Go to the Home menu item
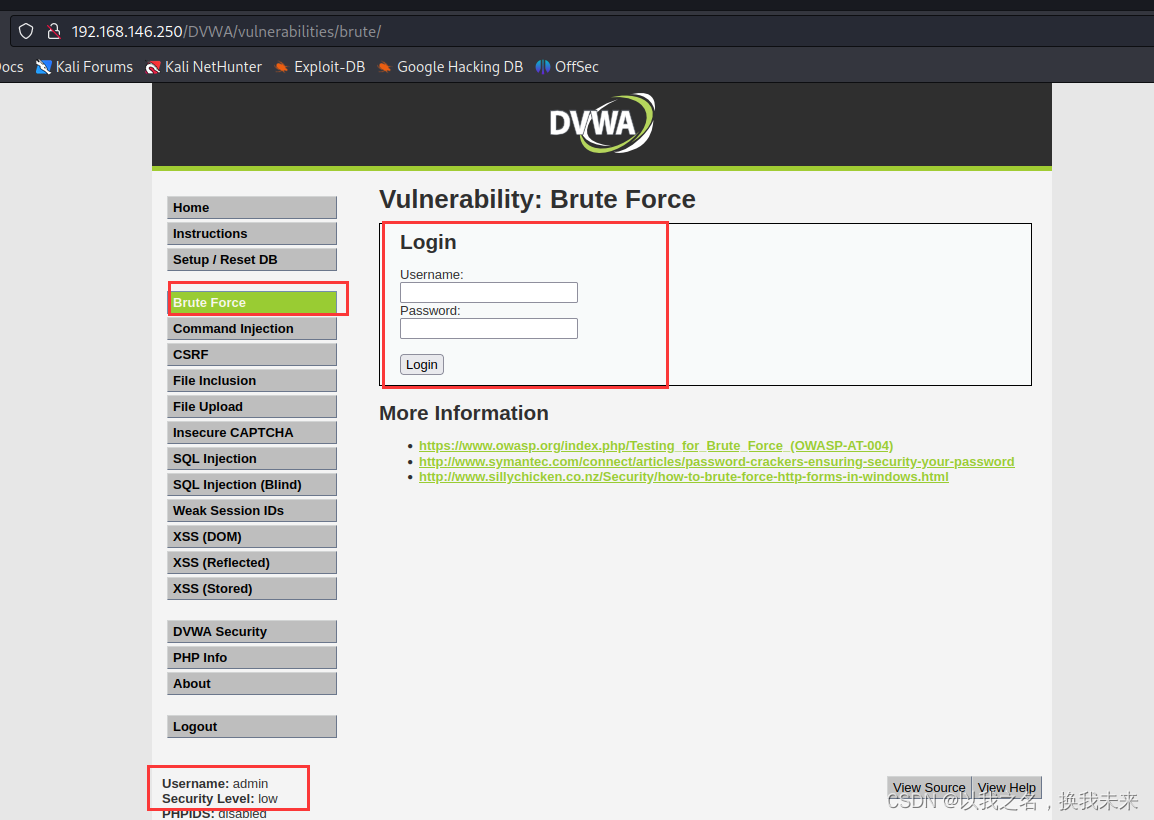Screen dimensions: 1154x820 252,208
